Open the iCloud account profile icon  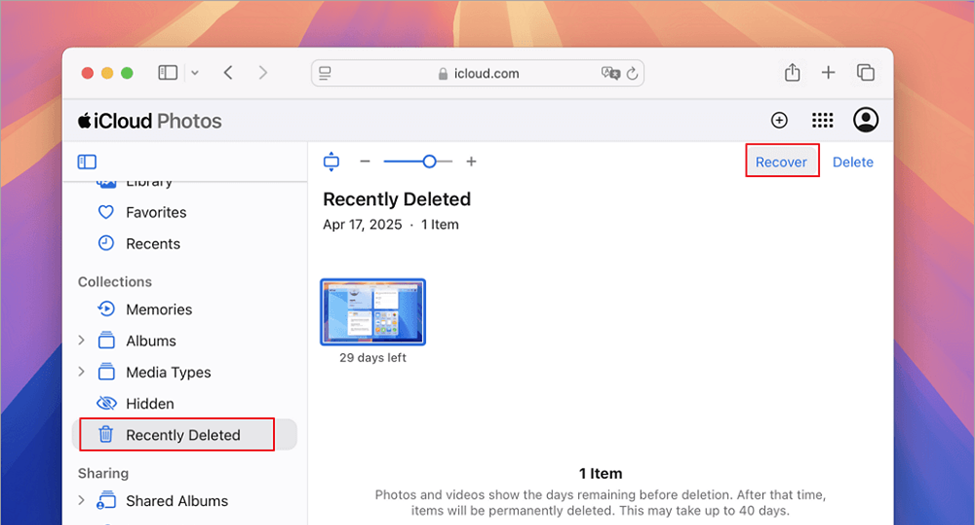click(x=865, y=121)
